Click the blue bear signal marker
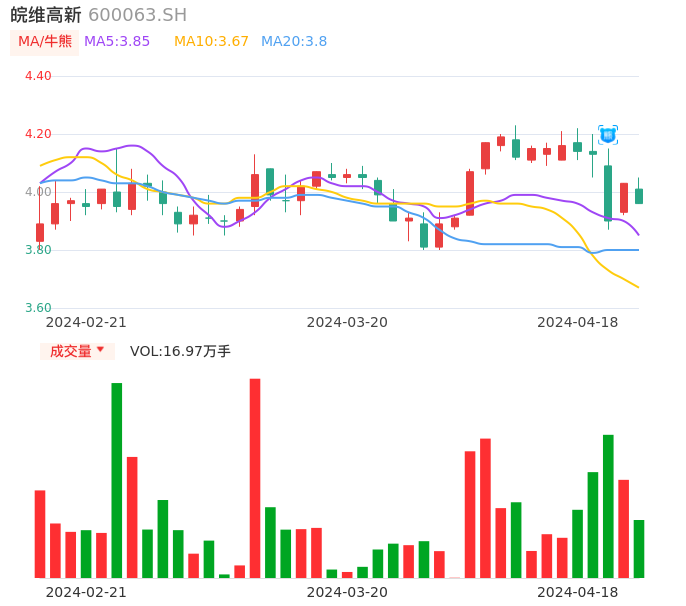The height and width of the screenshot is (606, 686). [608, 135]
